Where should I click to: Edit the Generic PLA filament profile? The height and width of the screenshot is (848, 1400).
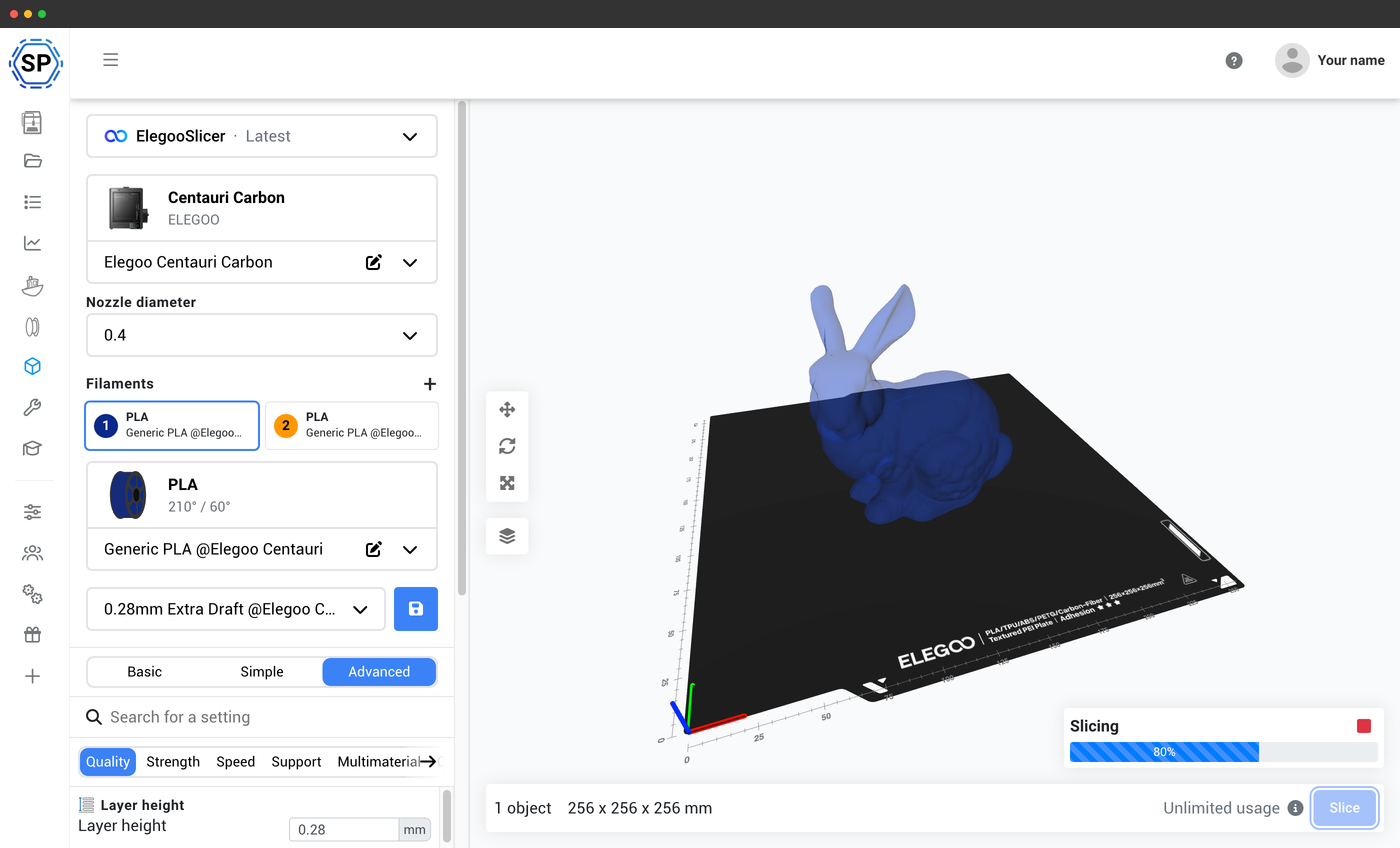click(x=374, y=549)
